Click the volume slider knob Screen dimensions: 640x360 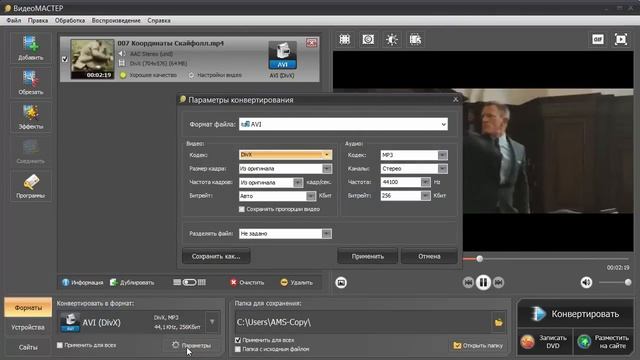pyautogui.click(x=628, y=282)
